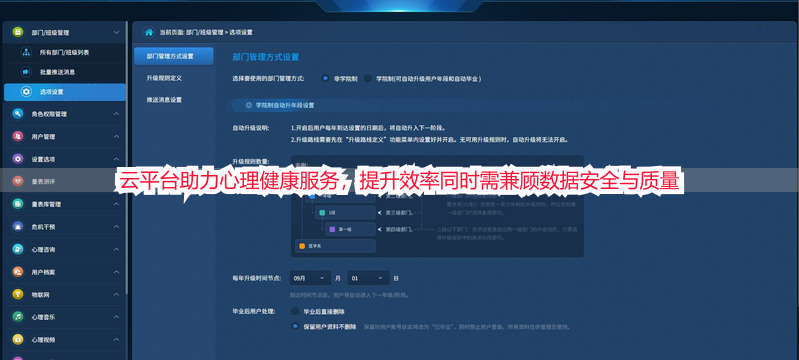Screen dimensions: 799x360
Task: Click the 批量推送消息 speaker icon
Action: click(x=25, y=72)
